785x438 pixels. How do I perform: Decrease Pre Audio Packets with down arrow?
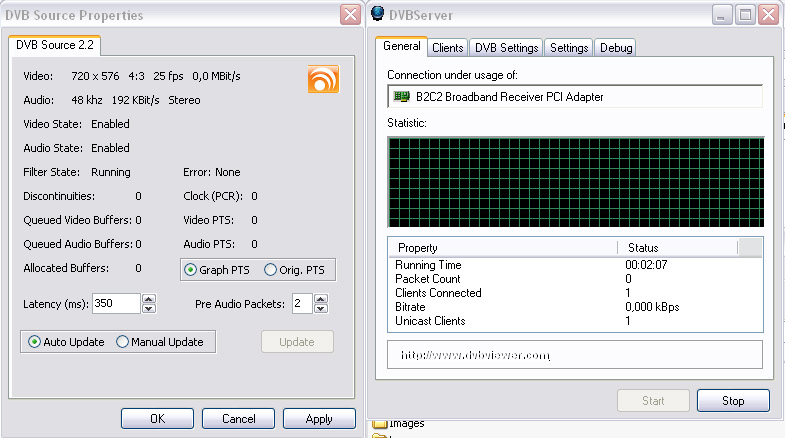(x=321, y=308)
